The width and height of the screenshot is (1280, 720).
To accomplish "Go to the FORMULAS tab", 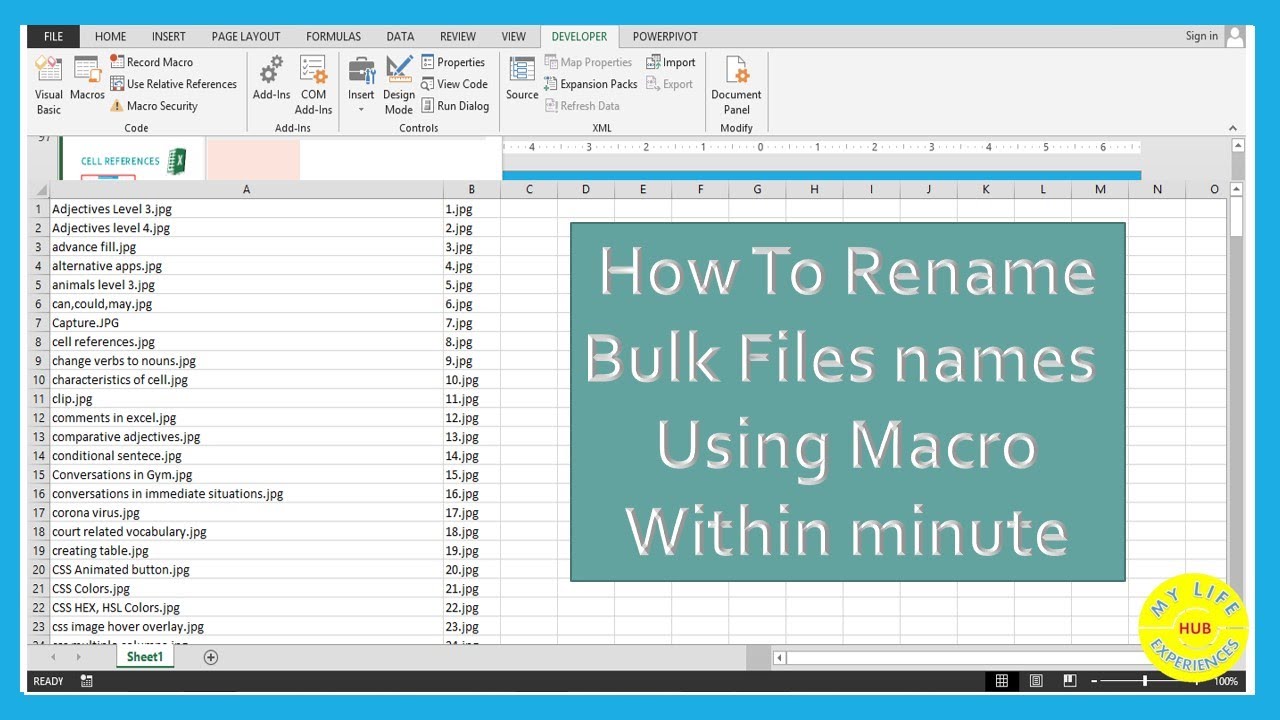I will (x=334, y=37).
